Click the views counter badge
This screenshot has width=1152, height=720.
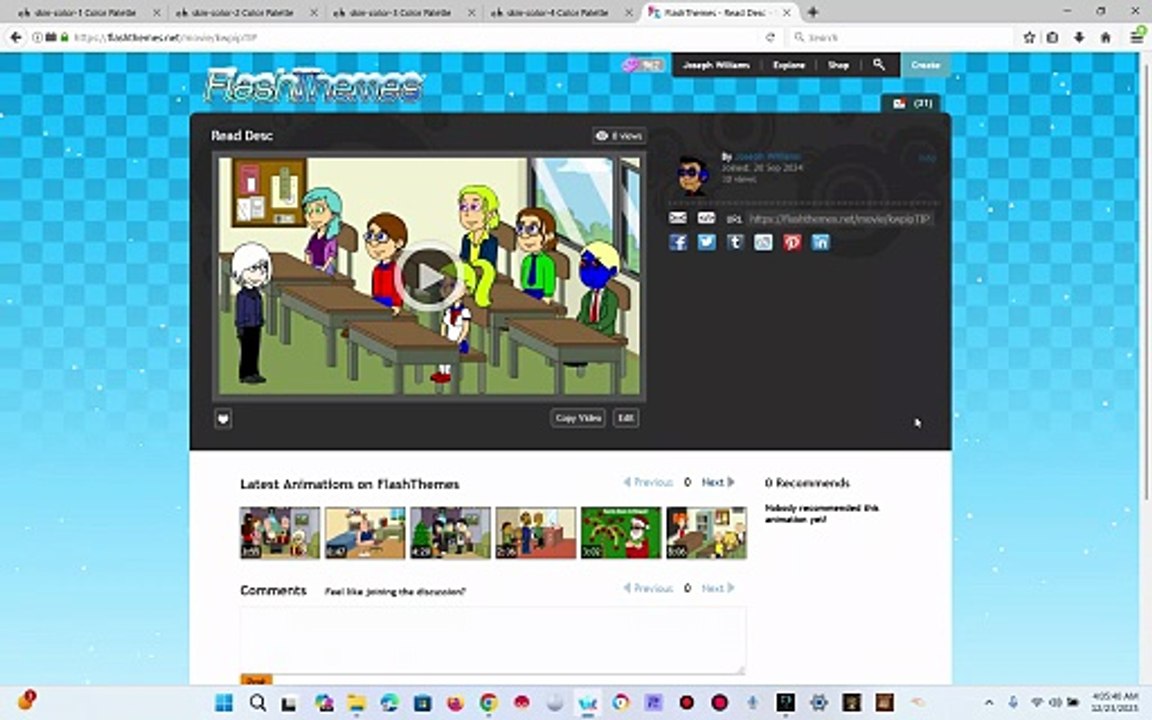pos(619,136)
